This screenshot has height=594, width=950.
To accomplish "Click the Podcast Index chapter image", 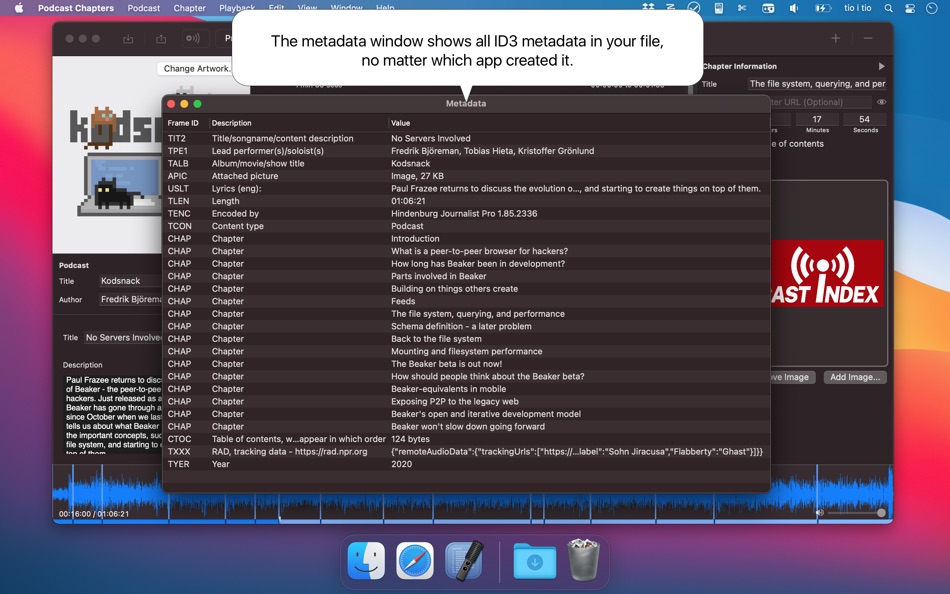I will coord(827,273).
